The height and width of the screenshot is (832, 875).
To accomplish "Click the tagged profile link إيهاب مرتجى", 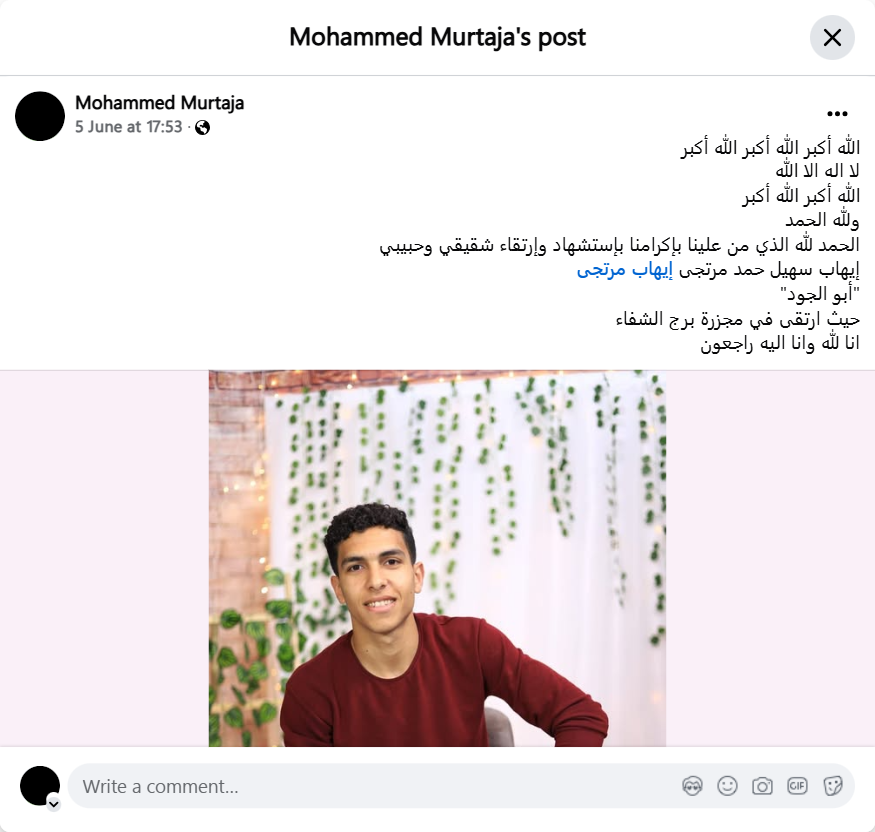I will click(x=624, y=270).
